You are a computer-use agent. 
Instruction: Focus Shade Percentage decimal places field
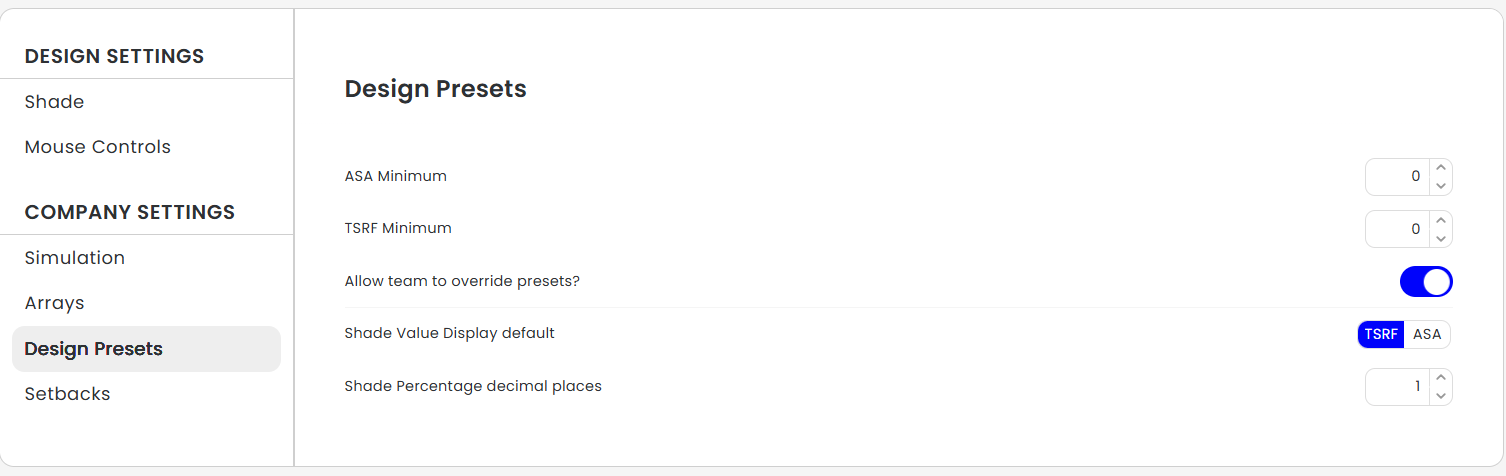(1397, 387)
